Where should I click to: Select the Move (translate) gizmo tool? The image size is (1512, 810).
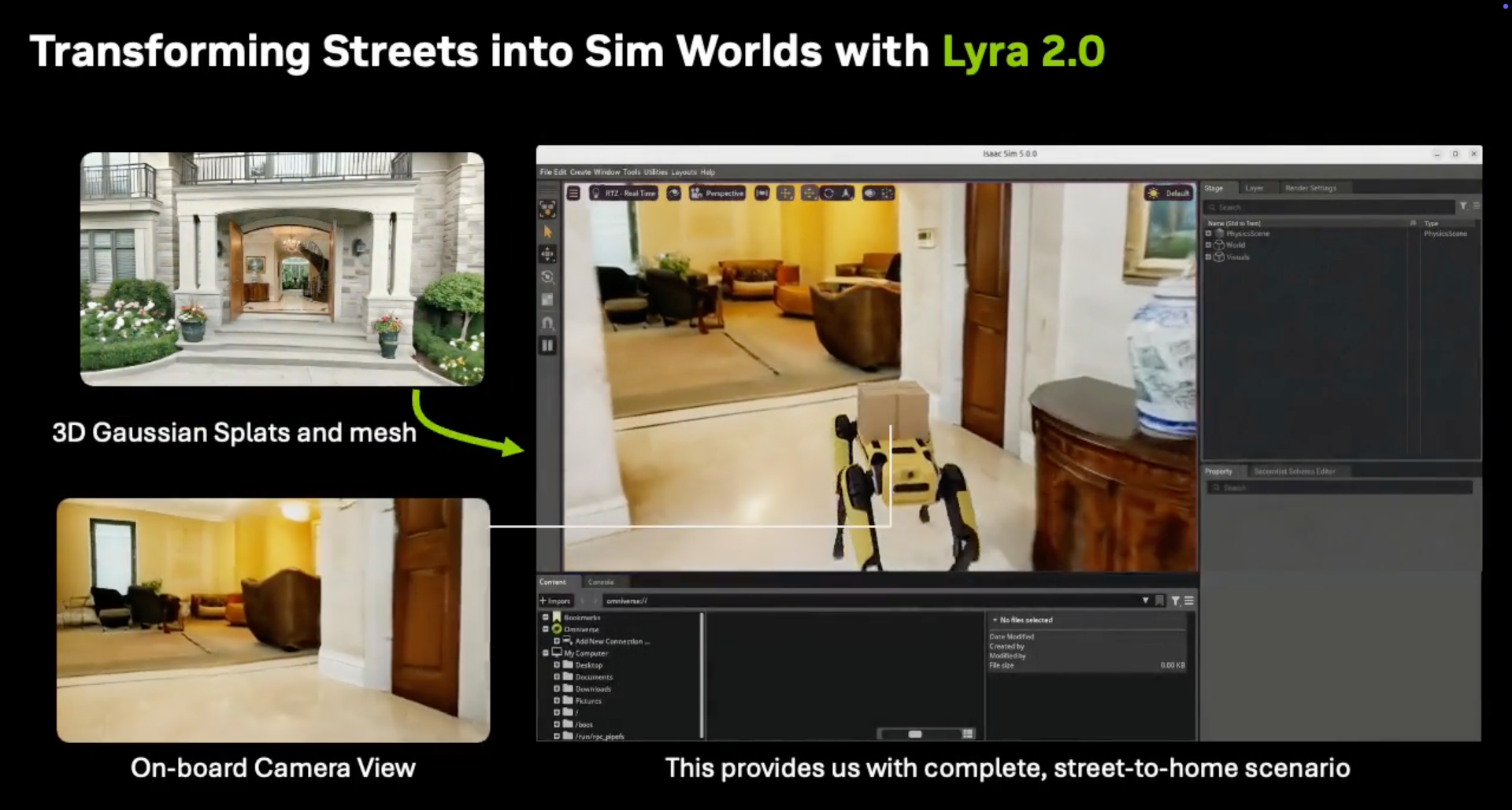(548, 254)
